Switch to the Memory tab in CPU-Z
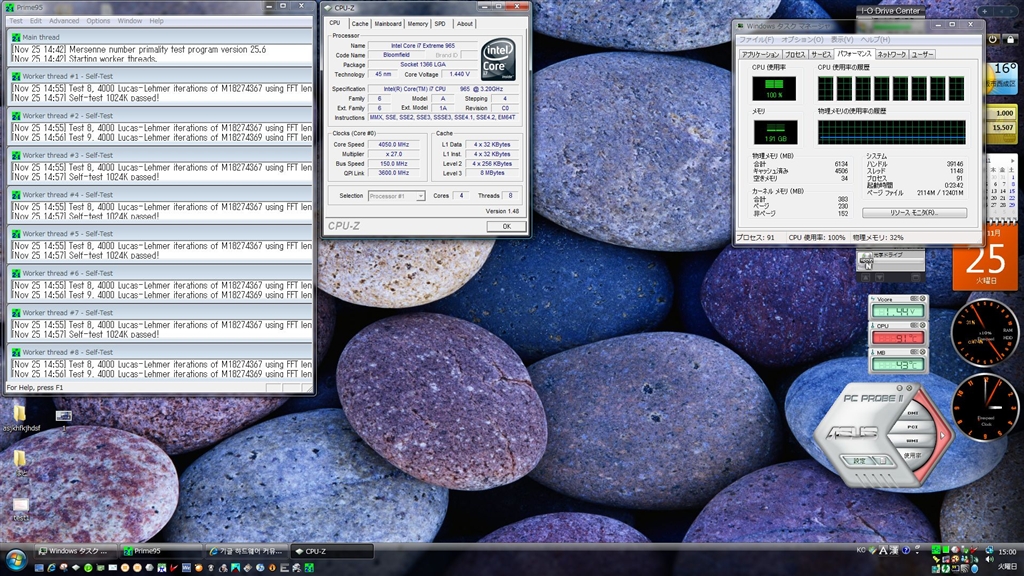Viewport: 1024px width, 576px height. [x=417, y=24]
